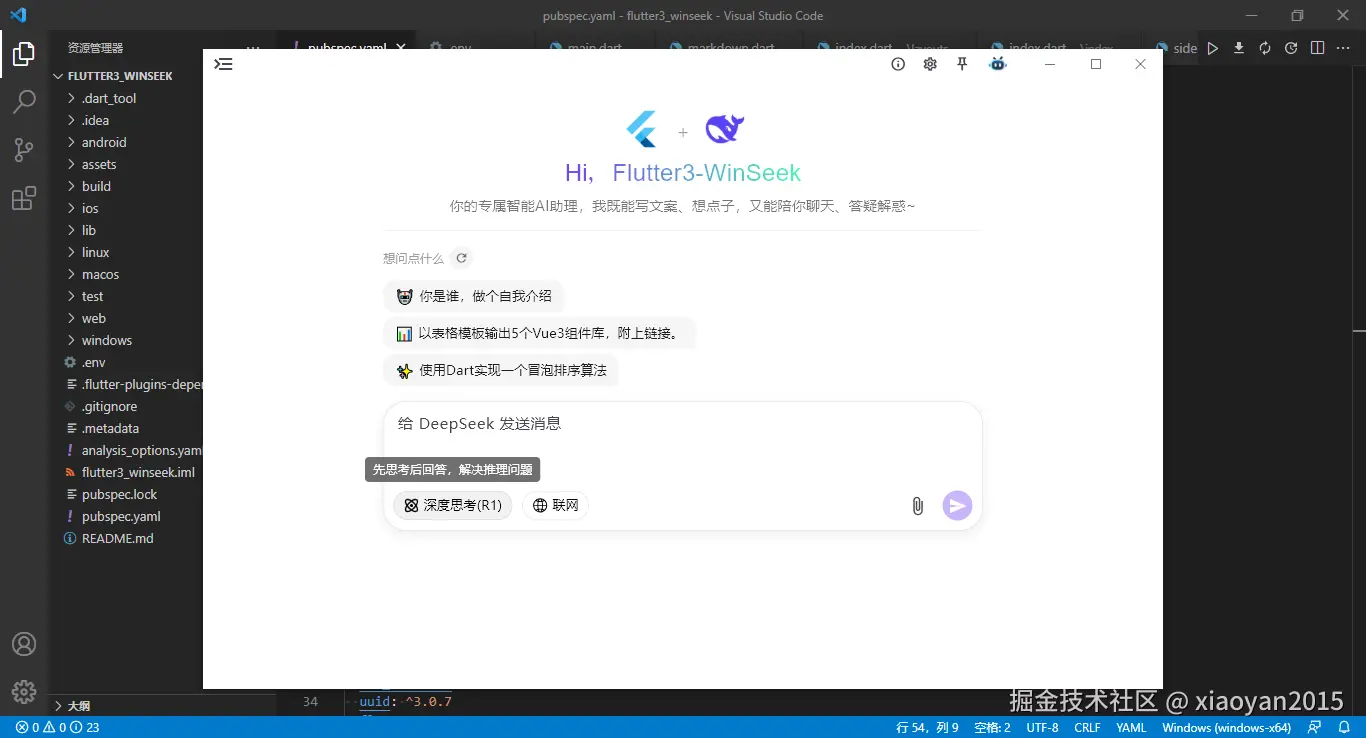Toggle the 联网 web search option
Viewport: 1366px width, 738px height.
(x=555, y=506)
